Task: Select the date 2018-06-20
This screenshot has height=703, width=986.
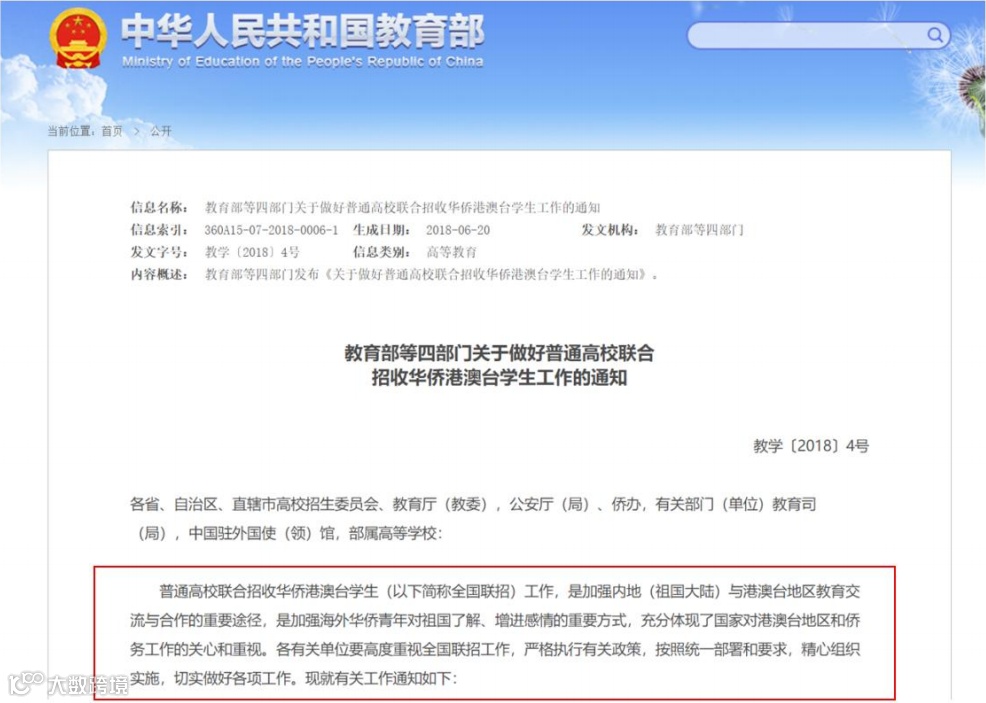Action: coord(458,230)
